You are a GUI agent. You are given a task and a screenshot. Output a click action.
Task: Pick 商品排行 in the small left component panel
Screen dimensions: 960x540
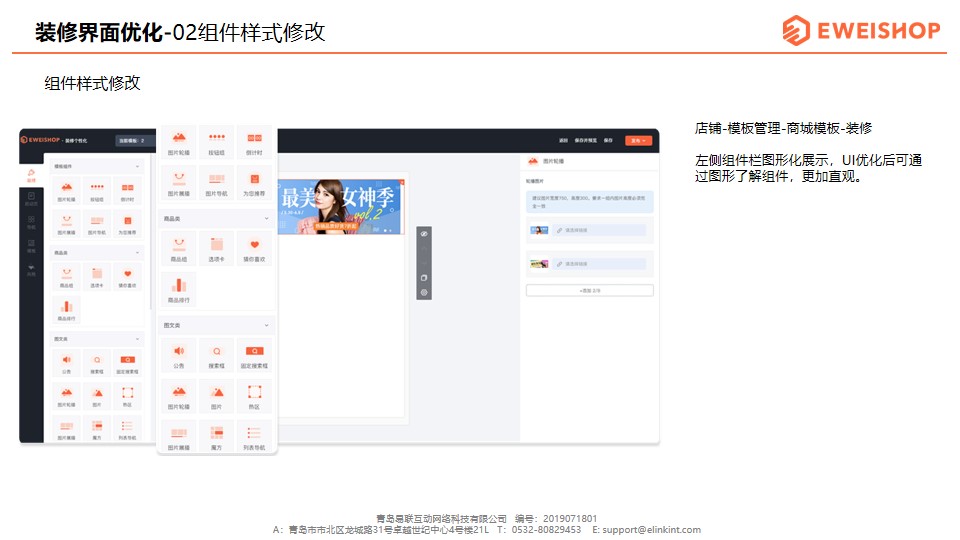pyautogui.click(x=67, y=310)
